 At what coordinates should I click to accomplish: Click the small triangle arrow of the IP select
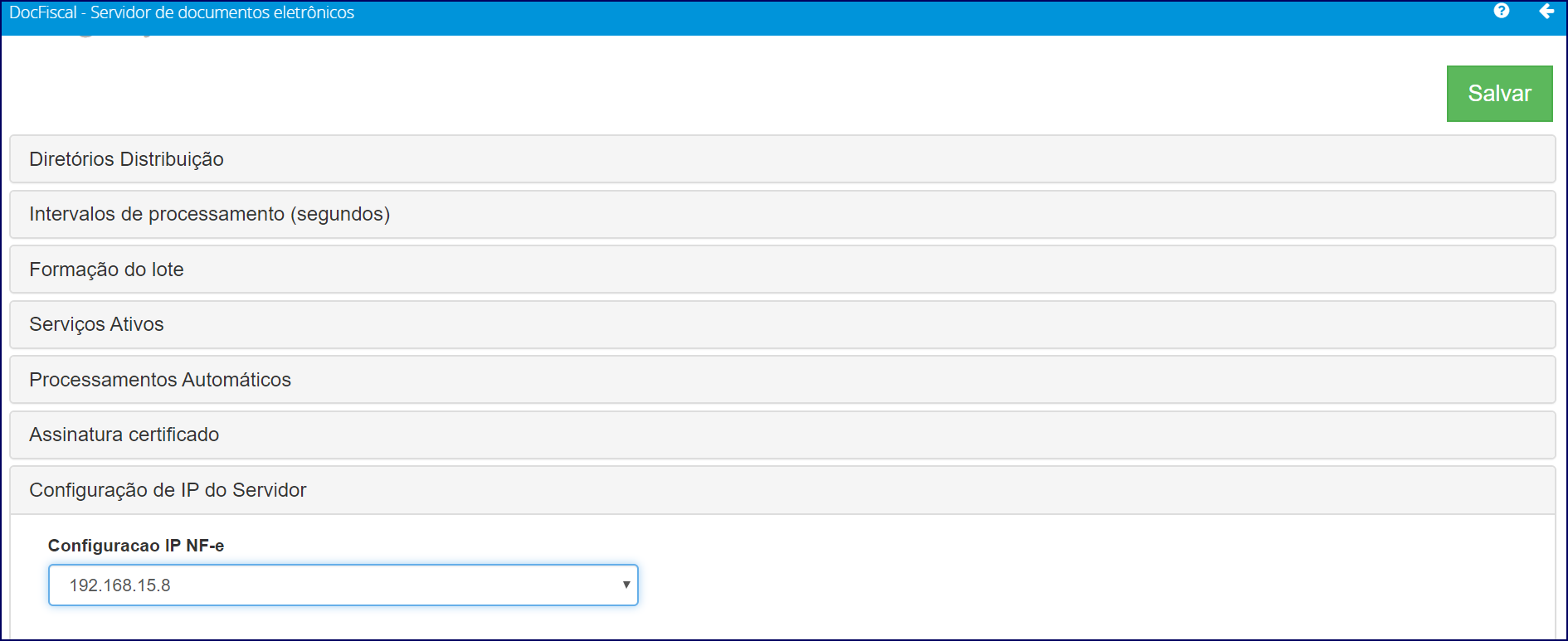pos(626,585)
